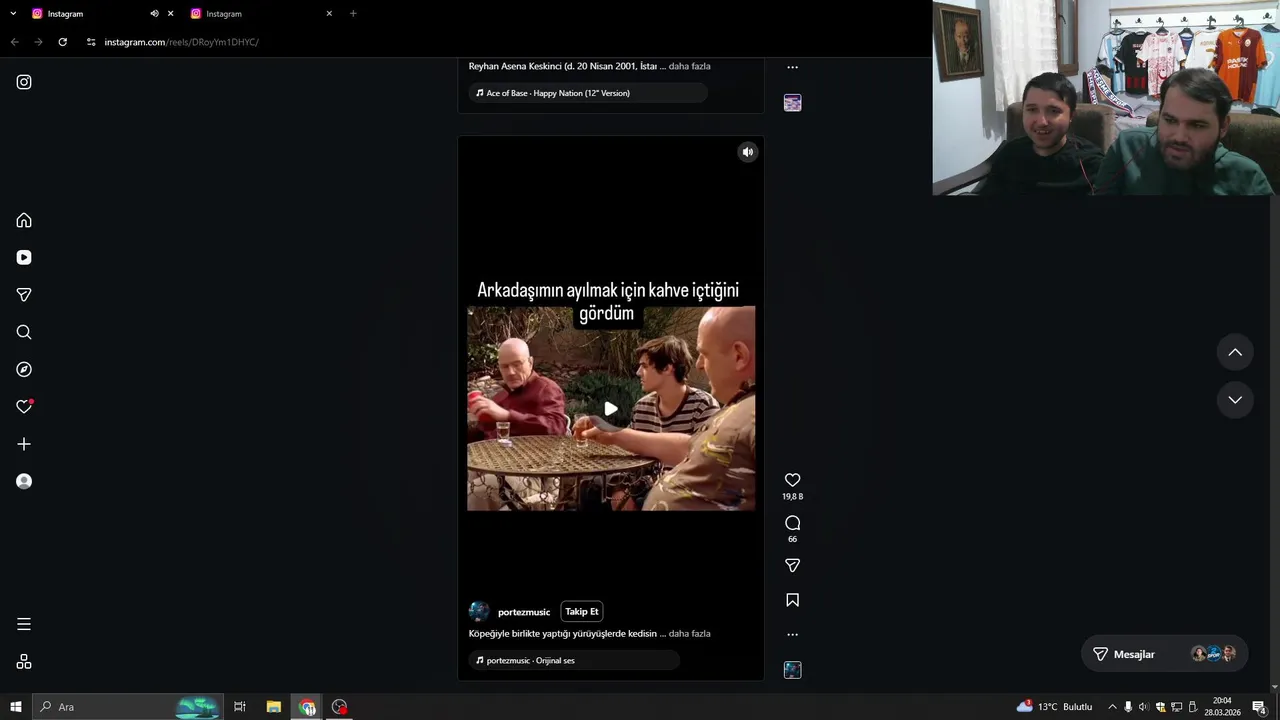This screenshot has width=1280, height=720.
Task: Click the taskbar Ara search box
Action: point(128,707)
